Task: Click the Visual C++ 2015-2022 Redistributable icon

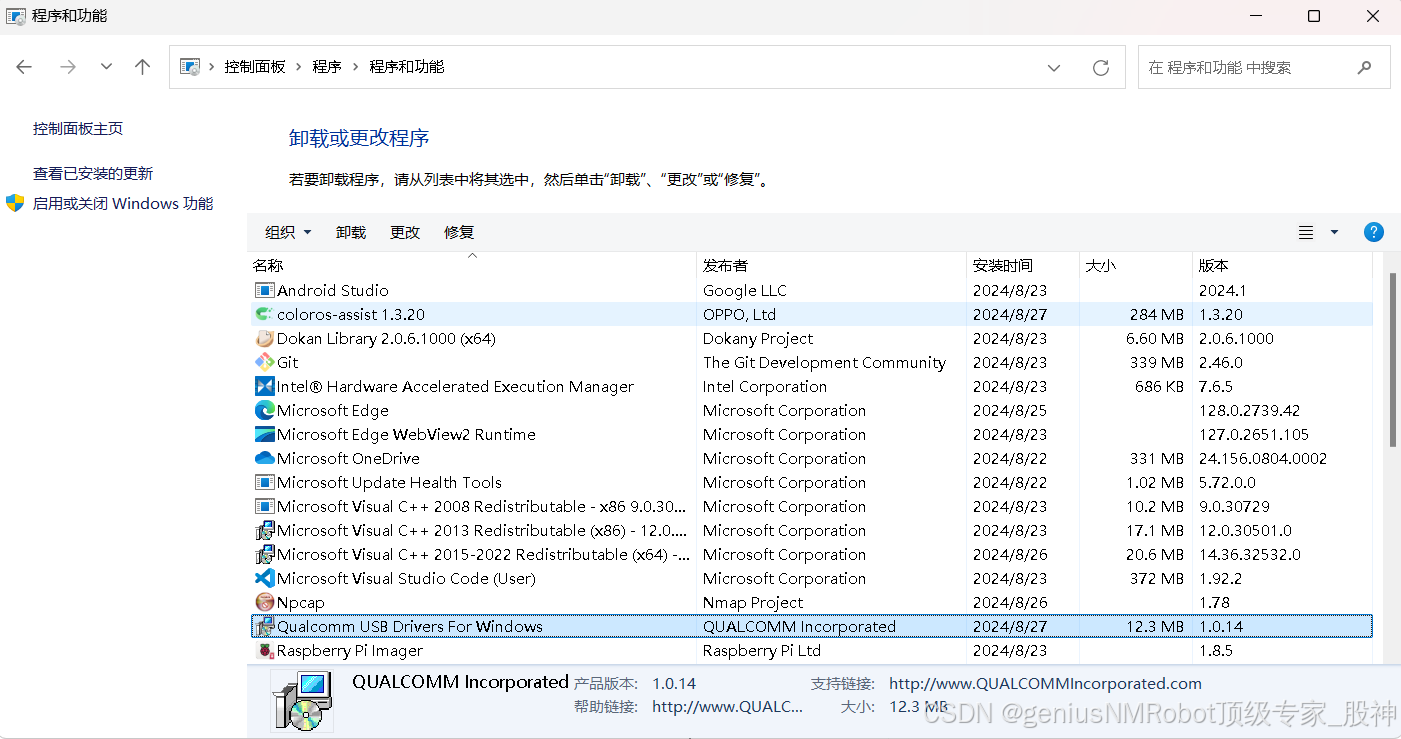Action: click(264, 554)
